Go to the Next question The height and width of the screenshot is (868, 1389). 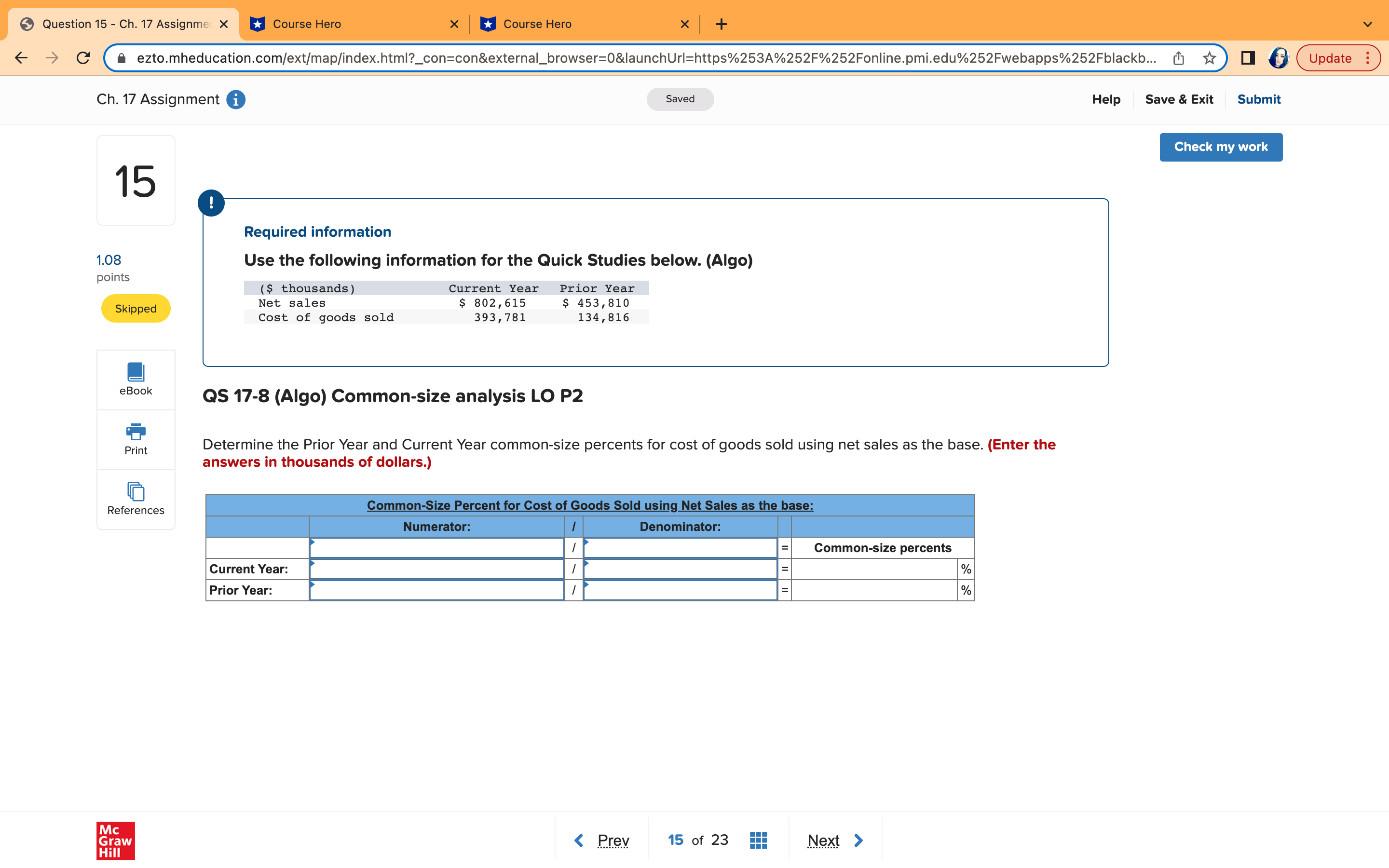[834, 840]
